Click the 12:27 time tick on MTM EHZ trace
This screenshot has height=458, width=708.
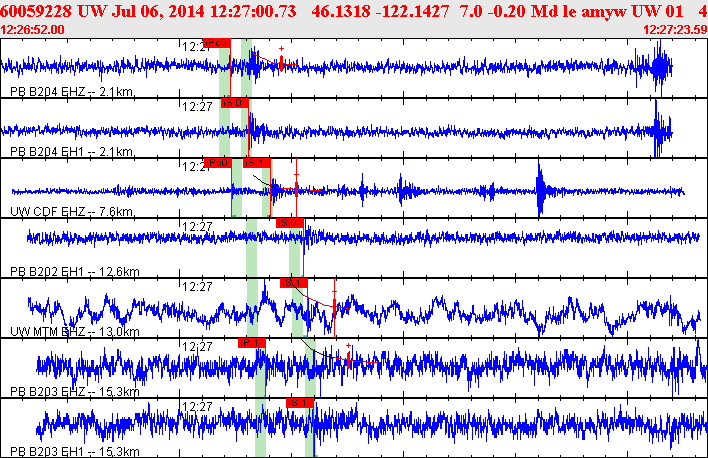tap(197, 287)
